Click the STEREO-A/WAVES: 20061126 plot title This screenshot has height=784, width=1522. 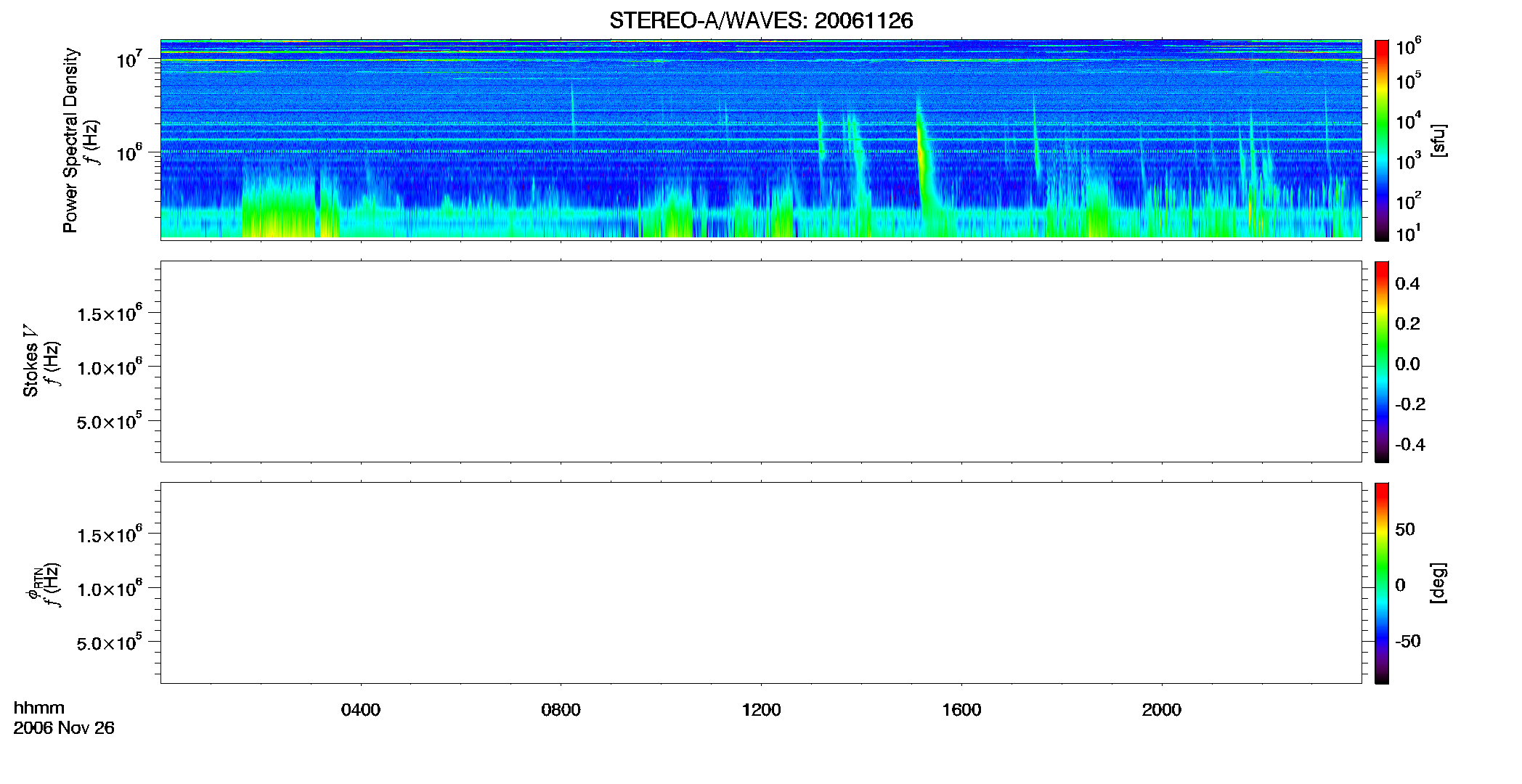(761, 20)
